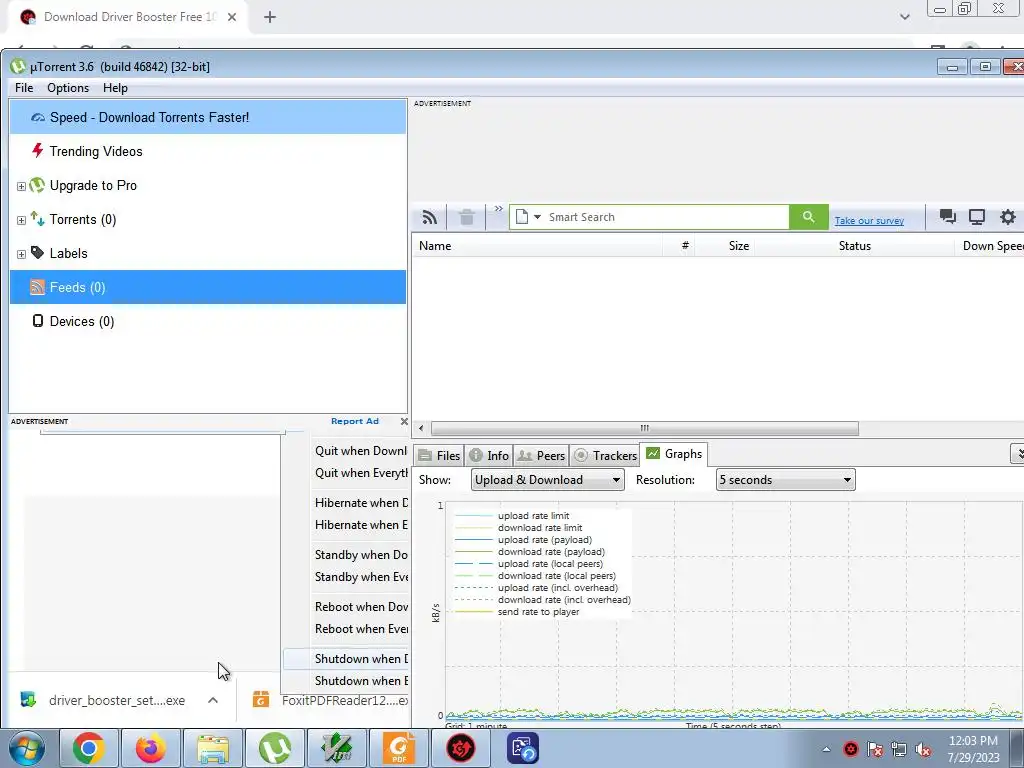The height and width of the screenshot is (768, 1024).
Task: Click the green search magnifier button
Action: (x=808, y=217)
